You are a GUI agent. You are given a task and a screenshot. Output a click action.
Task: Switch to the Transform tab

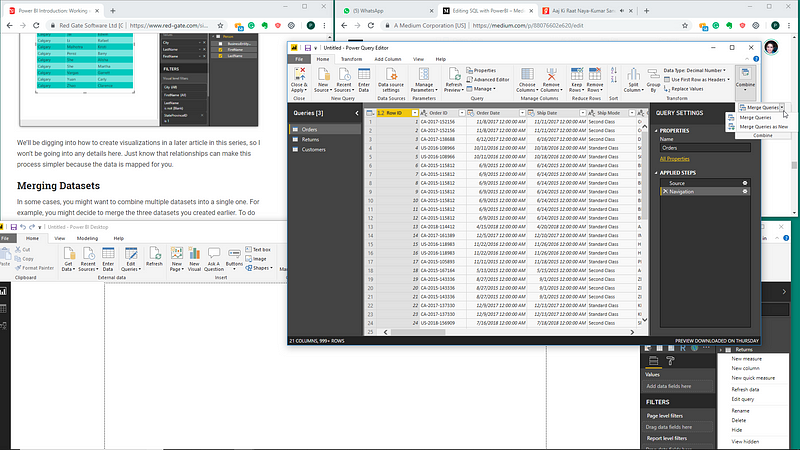pyautogui.click(x=351, y=59)
